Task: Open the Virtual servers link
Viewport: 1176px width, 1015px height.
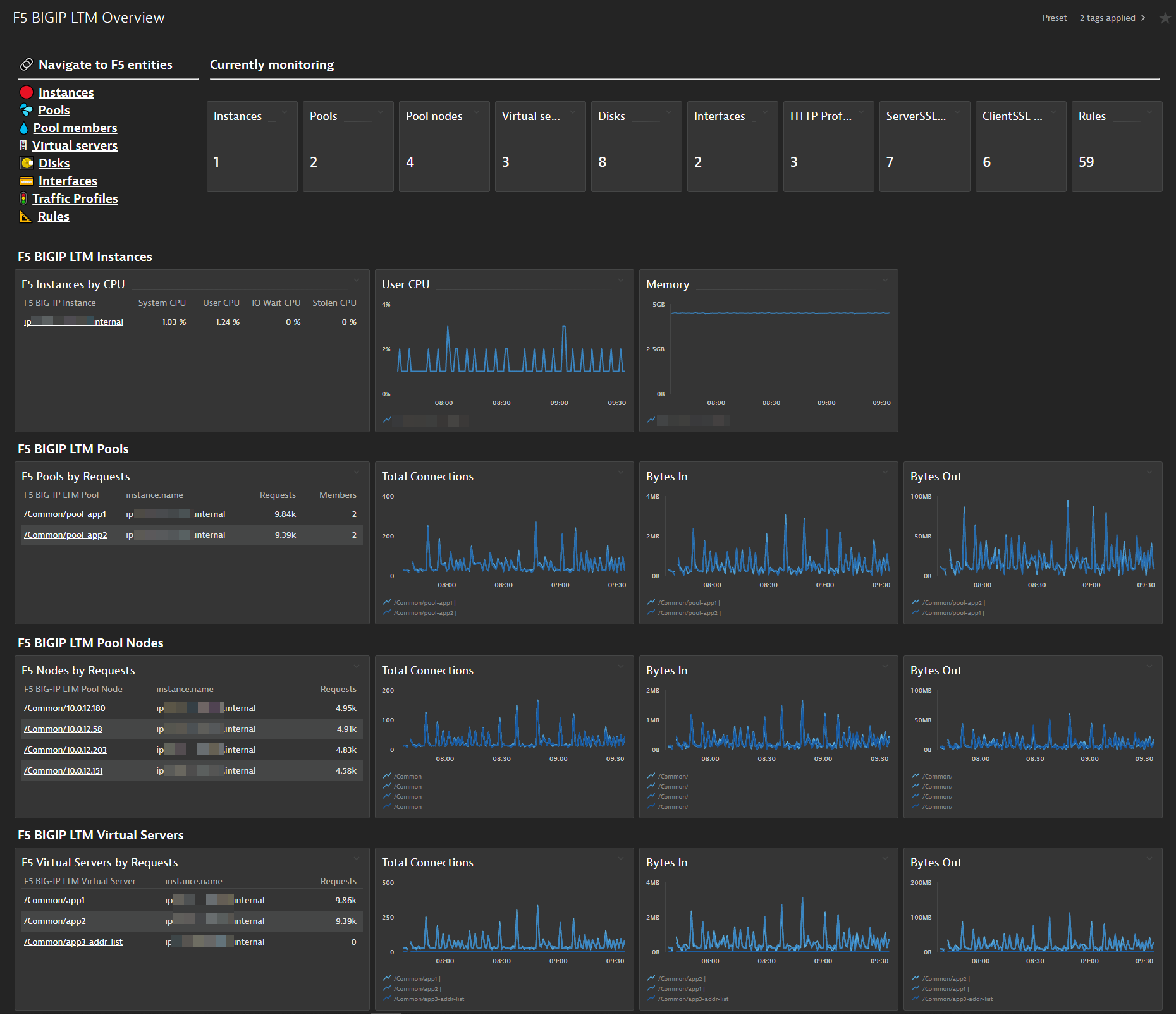Action: click(75, 145)
